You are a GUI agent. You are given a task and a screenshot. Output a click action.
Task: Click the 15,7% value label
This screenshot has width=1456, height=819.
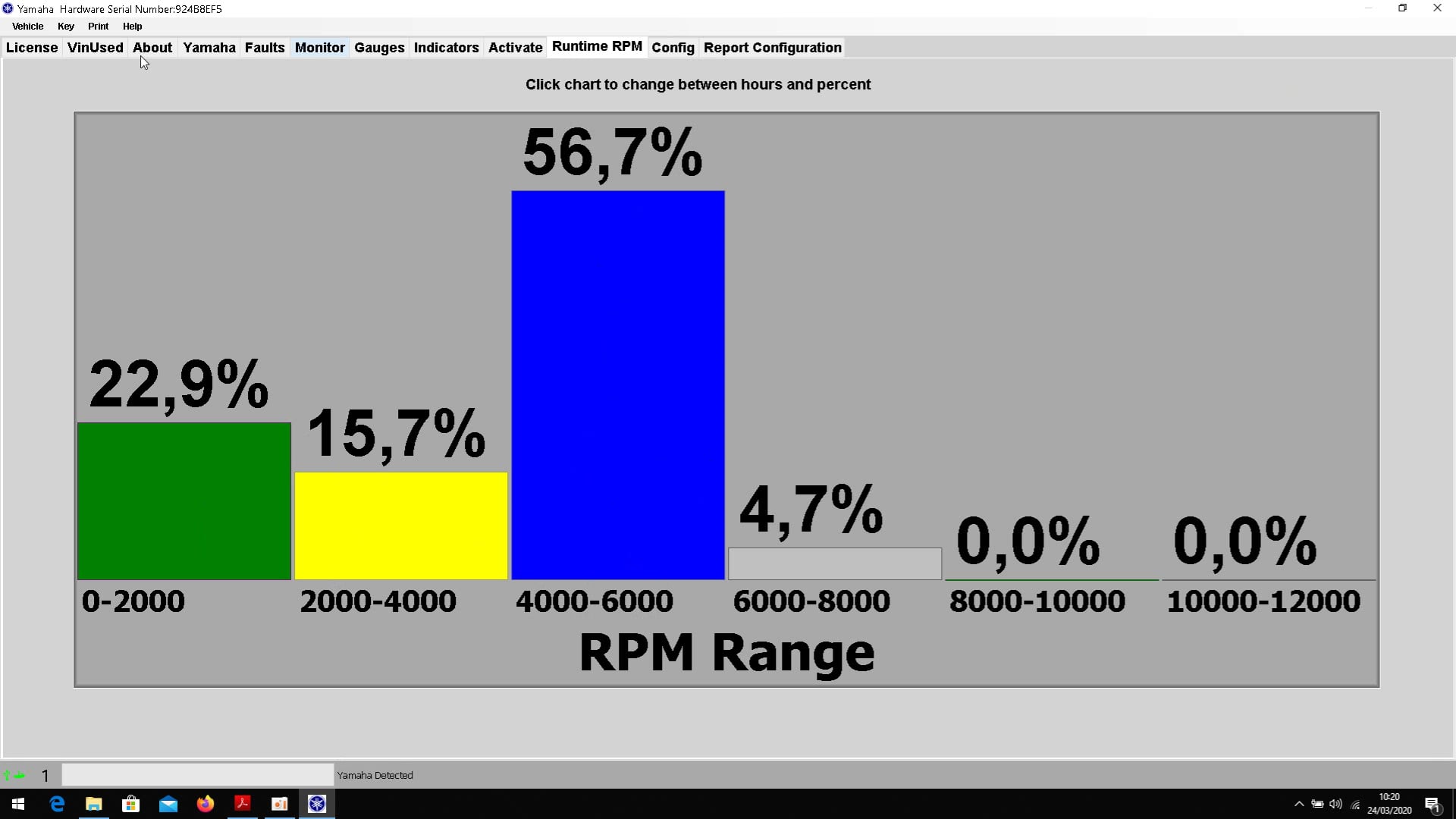point(396,435)
